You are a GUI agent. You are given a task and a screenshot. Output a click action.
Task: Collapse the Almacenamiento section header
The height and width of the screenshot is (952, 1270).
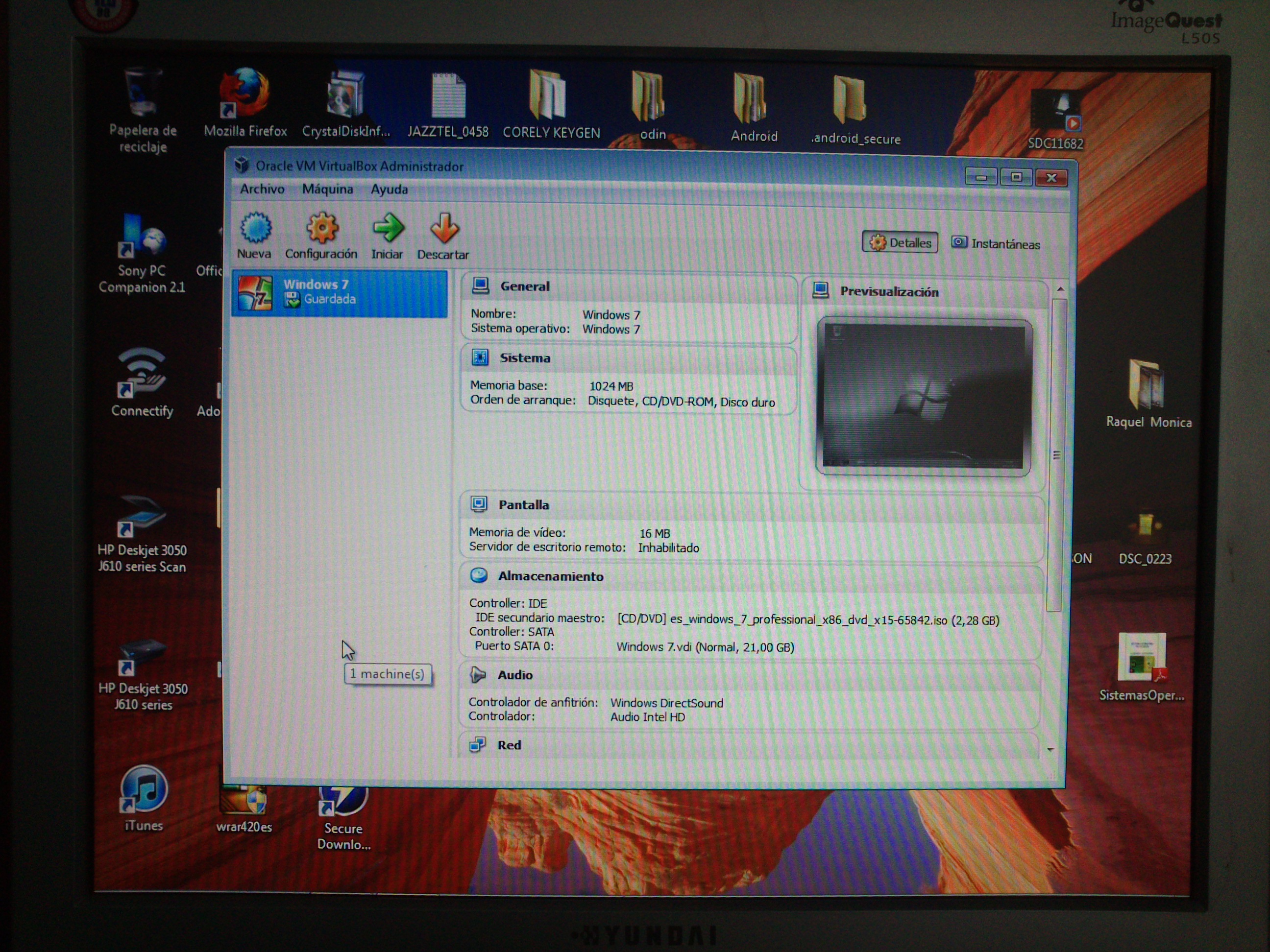(x=550, y=576)
